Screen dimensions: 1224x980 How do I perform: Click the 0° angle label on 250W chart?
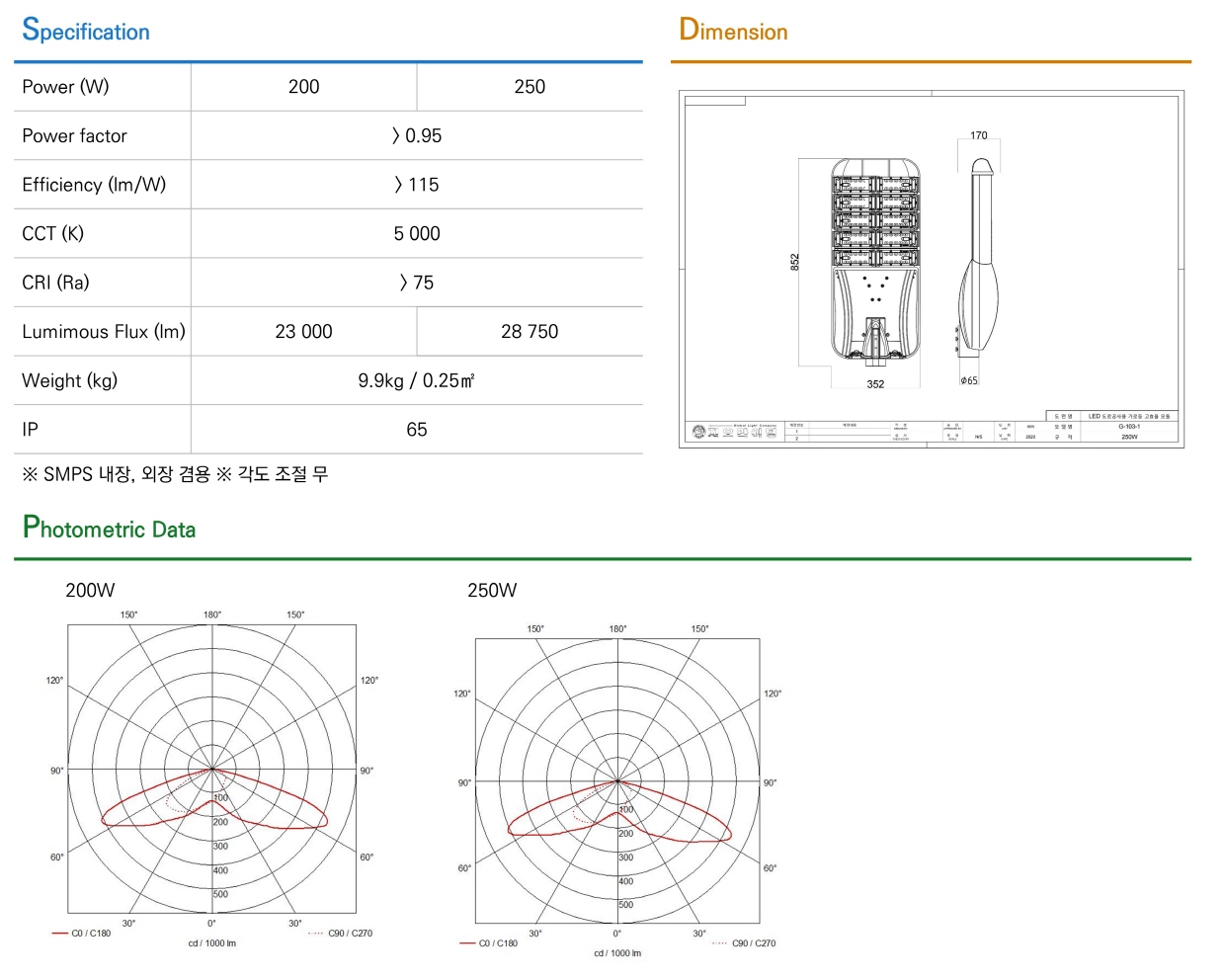pyautogui.click(x=616, y=934)
